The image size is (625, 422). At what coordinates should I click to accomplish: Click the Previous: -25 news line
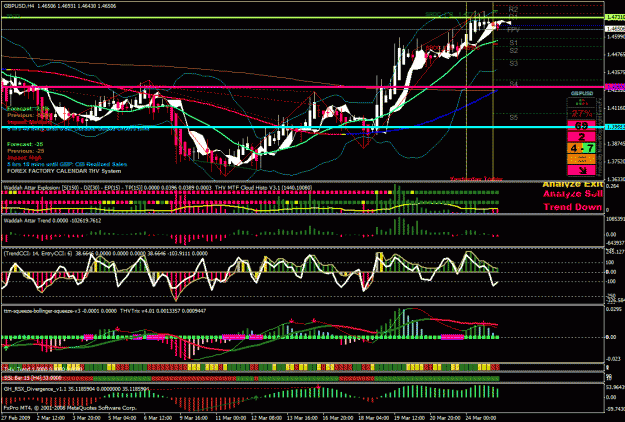click(x=26, y=151)
